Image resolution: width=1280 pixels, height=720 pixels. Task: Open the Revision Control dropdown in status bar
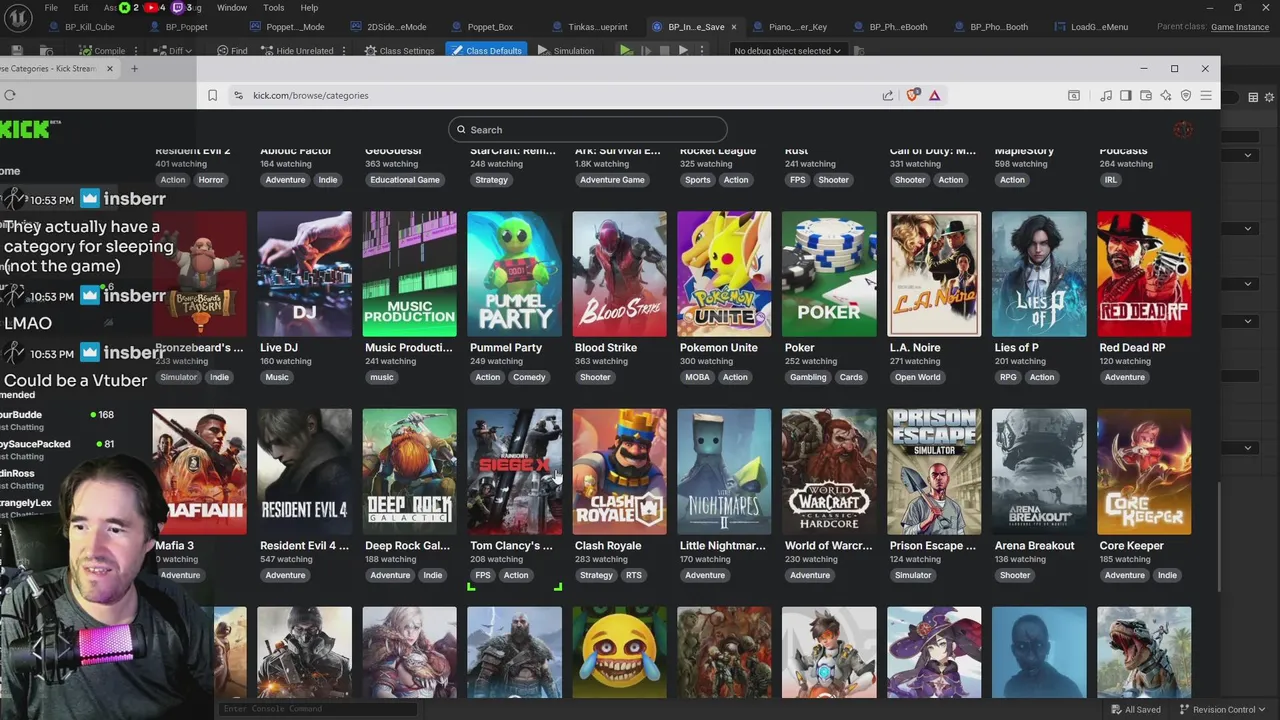(1221, 710)
